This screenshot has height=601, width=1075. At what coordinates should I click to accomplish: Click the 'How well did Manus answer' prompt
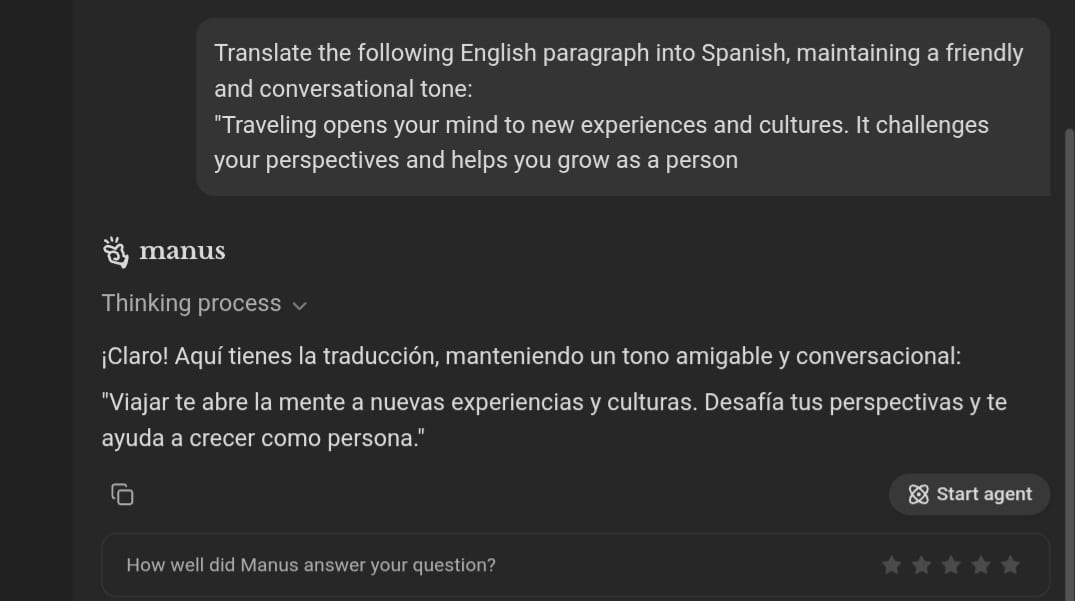pos(311,565)
